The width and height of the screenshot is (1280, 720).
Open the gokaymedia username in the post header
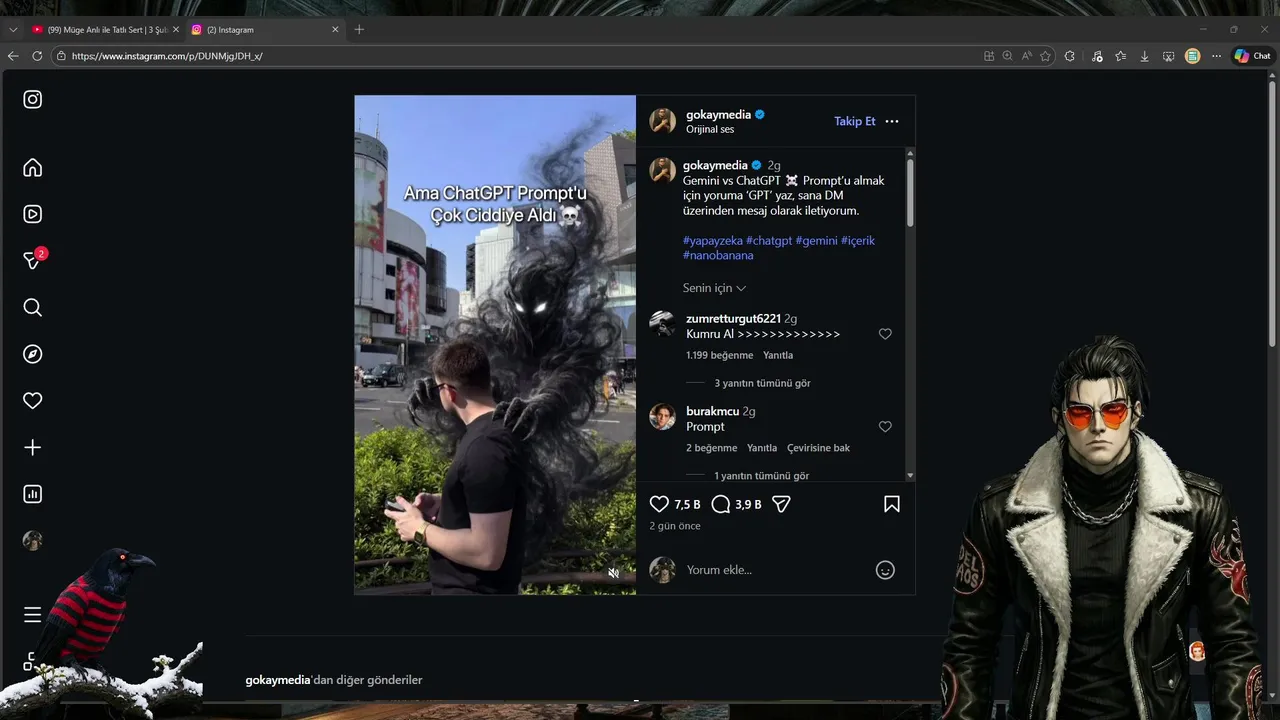point(718,115)
